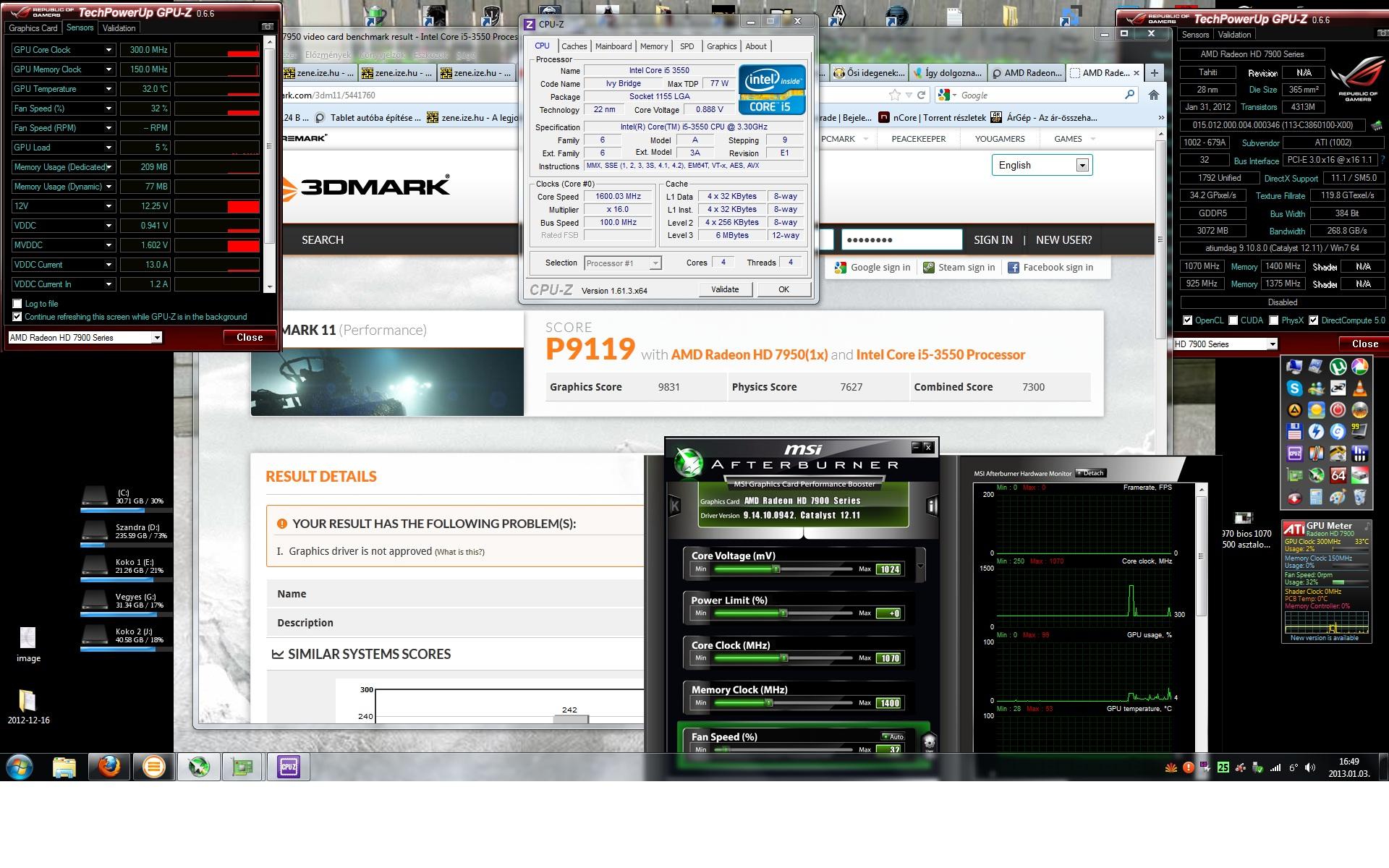1389x868 pixels.
Task: Open the Daemon Tools lightning icon
Action: point(1317,431)
